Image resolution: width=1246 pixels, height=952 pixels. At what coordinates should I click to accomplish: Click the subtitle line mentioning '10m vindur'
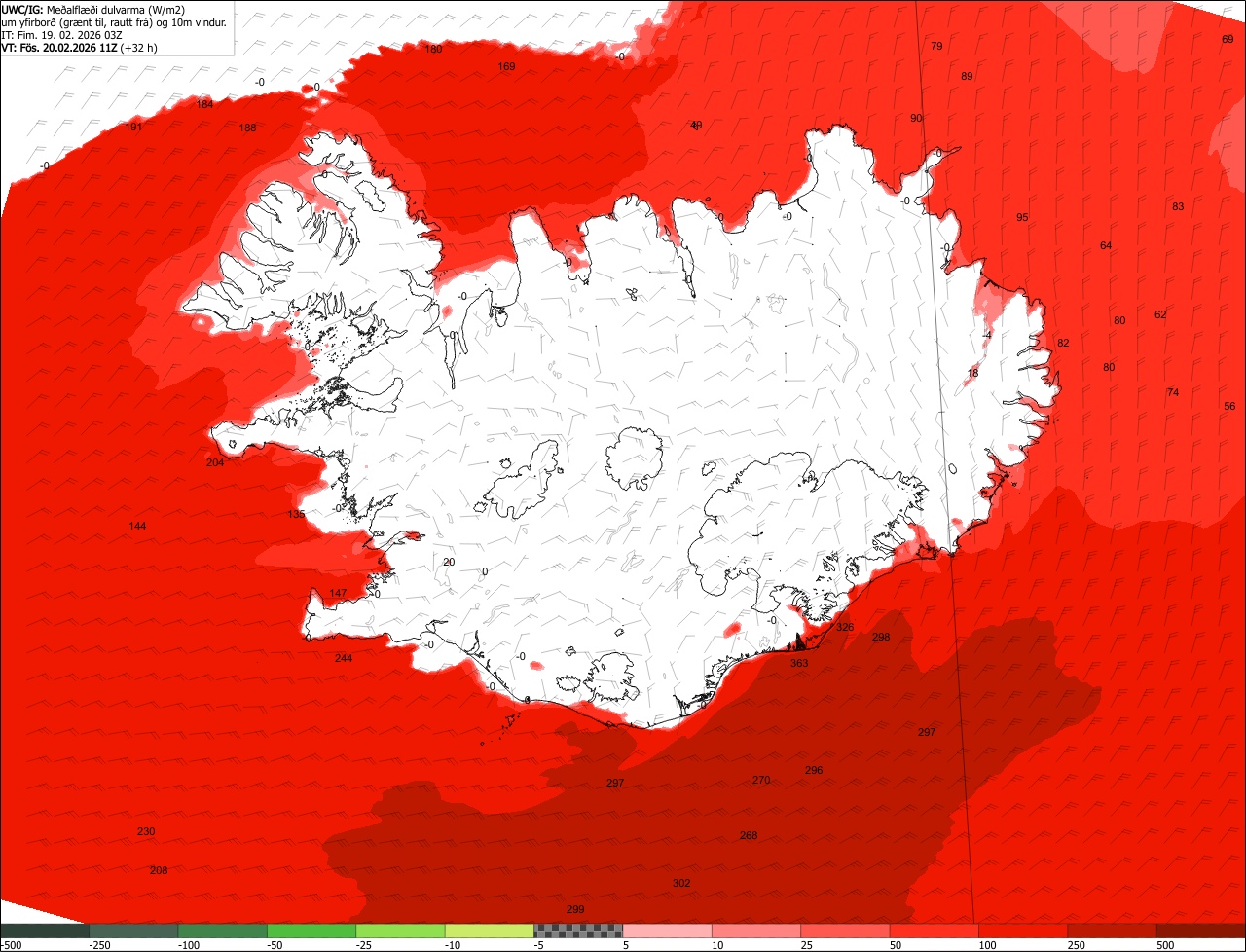pyautogui.click(x=114, y=21)
